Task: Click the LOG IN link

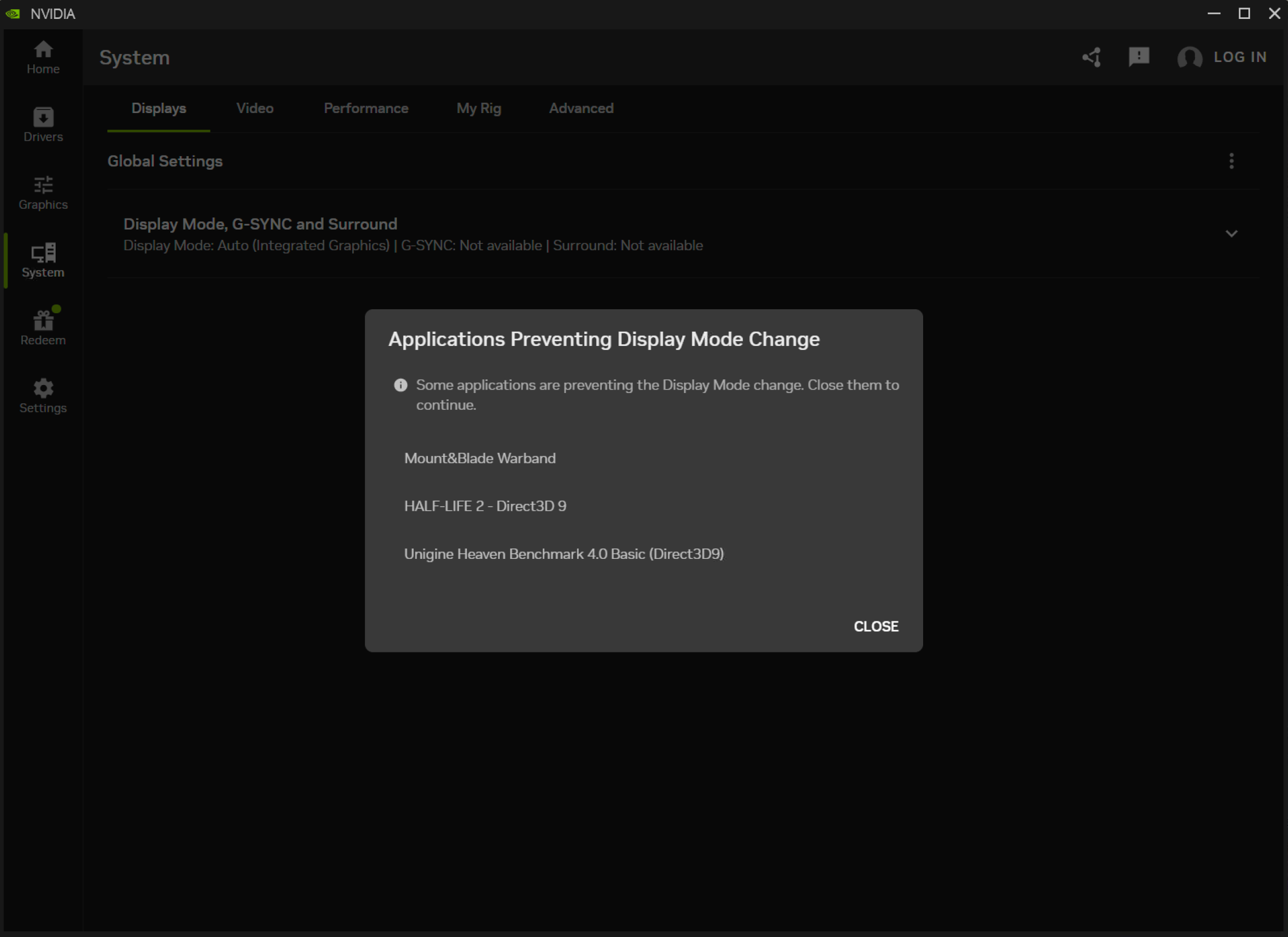Action: pos(1240,57)
